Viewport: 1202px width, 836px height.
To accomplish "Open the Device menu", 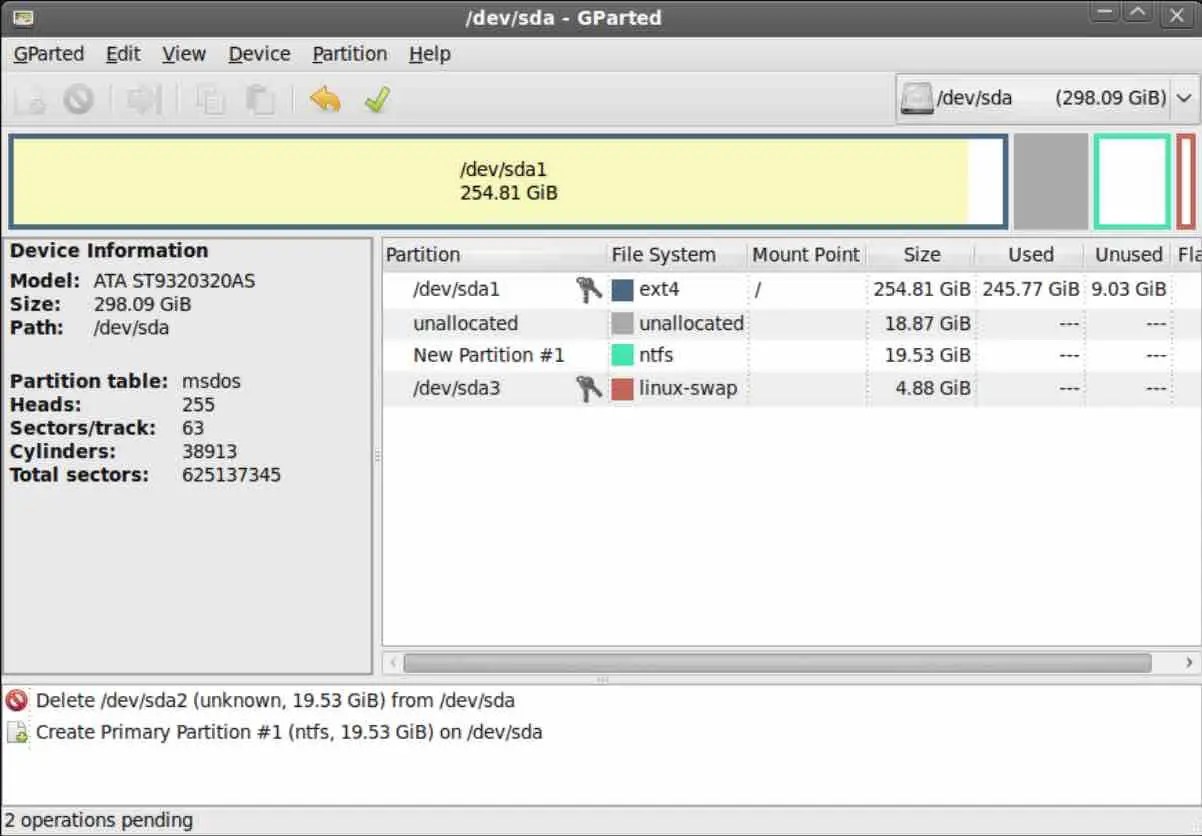I will click(259, 53).
